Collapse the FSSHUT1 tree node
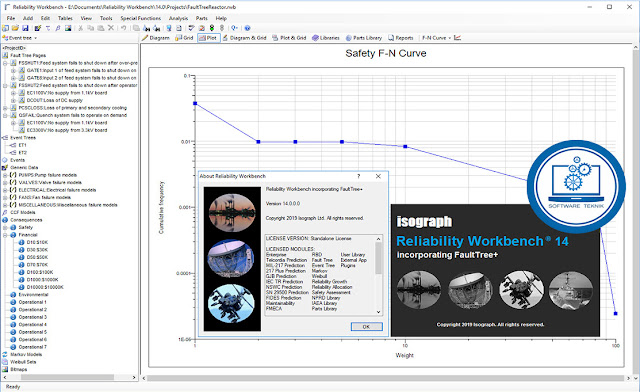 [5, 63]
